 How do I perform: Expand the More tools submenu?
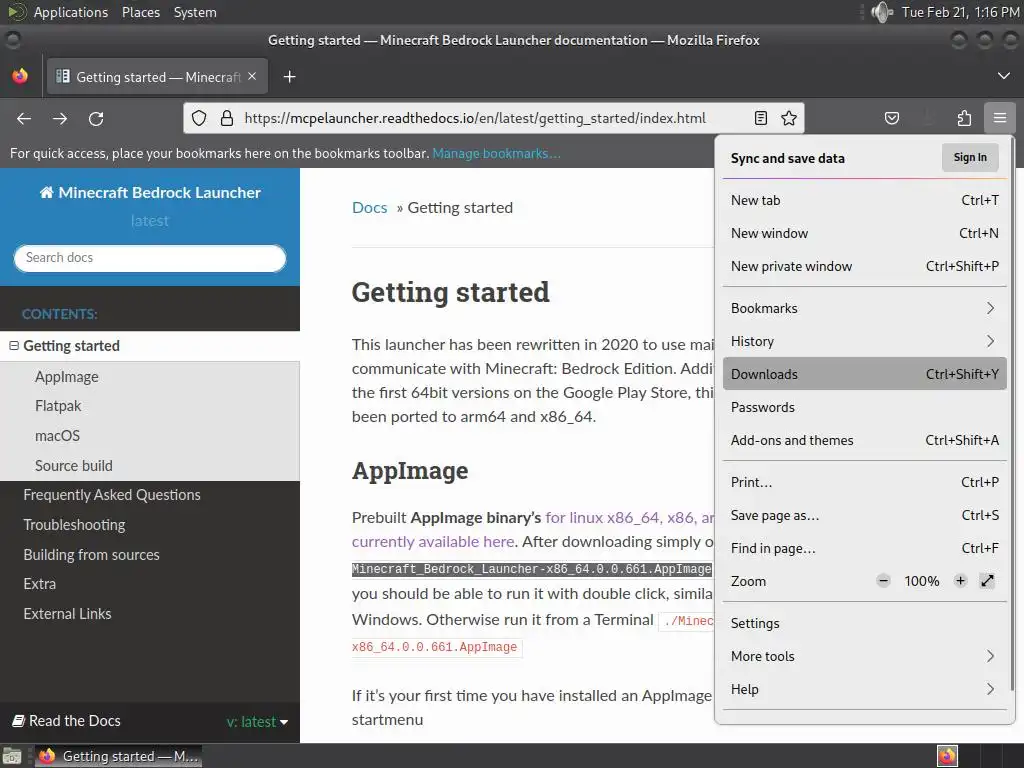point(865,656)
